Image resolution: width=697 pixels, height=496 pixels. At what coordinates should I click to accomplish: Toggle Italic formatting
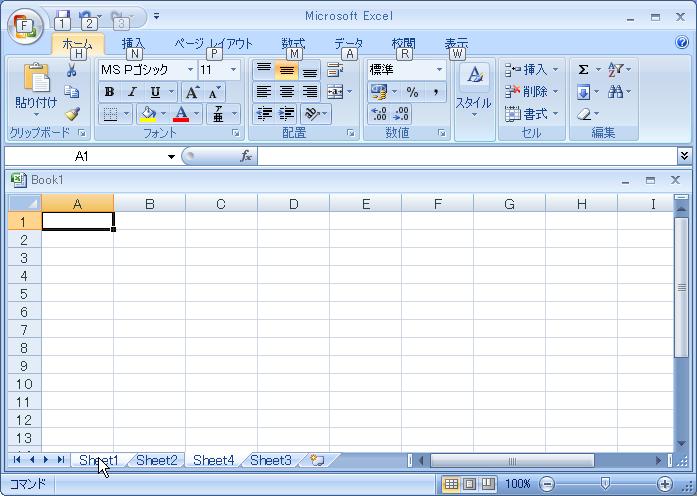(x=132, y=92)
